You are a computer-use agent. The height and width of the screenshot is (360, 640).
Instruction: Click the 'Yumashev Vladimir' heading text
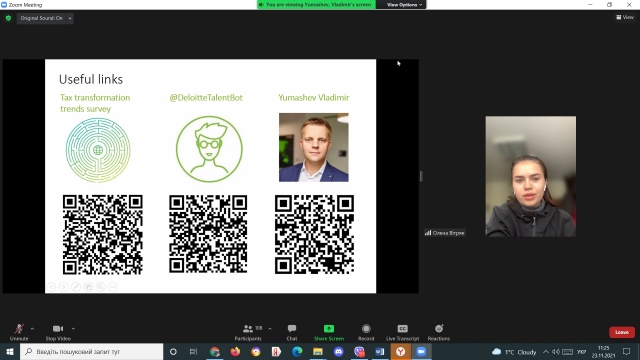314,98
